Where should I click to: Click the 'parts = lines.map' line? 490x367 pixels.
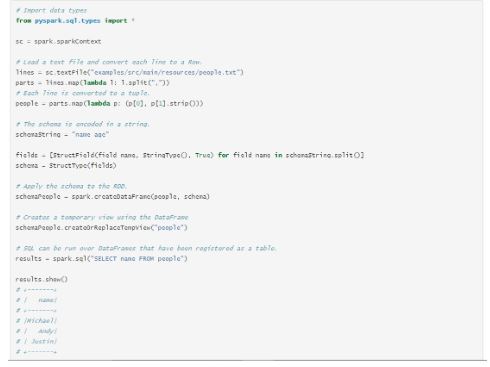(93, 83)
